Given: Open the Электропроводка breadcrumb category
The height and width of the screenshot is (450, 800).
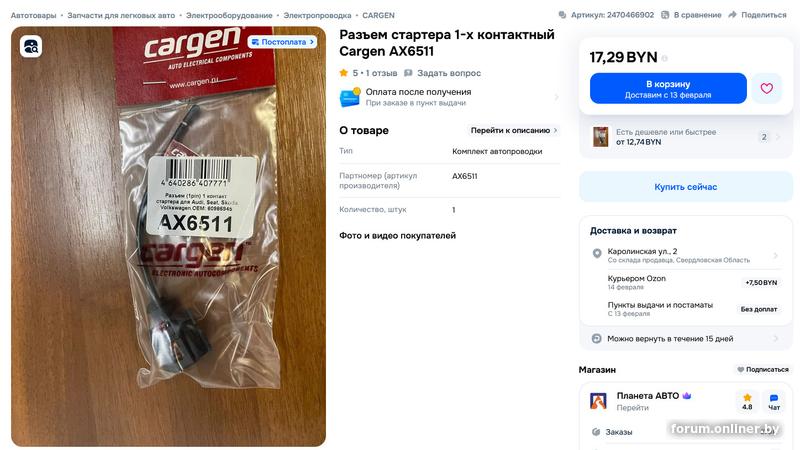Looking at the screenshot, I should (317, 15).
